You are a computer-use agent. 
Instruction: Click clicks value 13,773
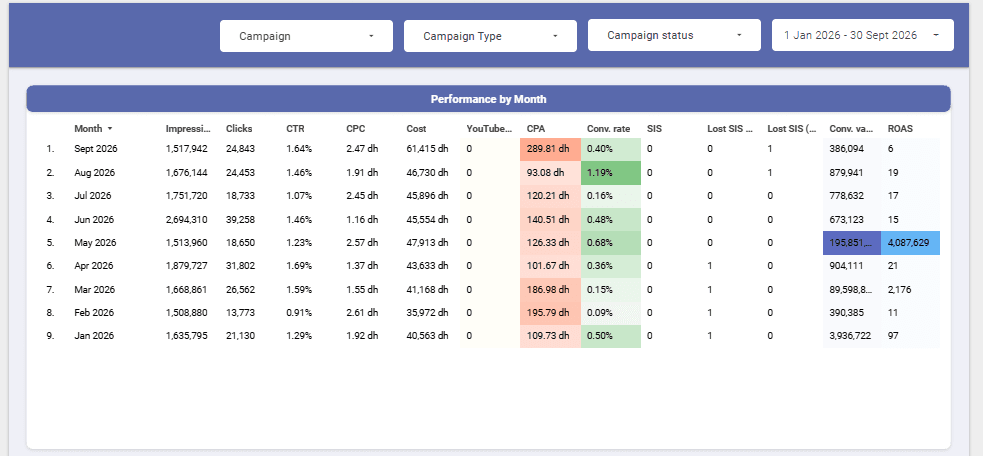pyautogui.click(x=241, y=312)
